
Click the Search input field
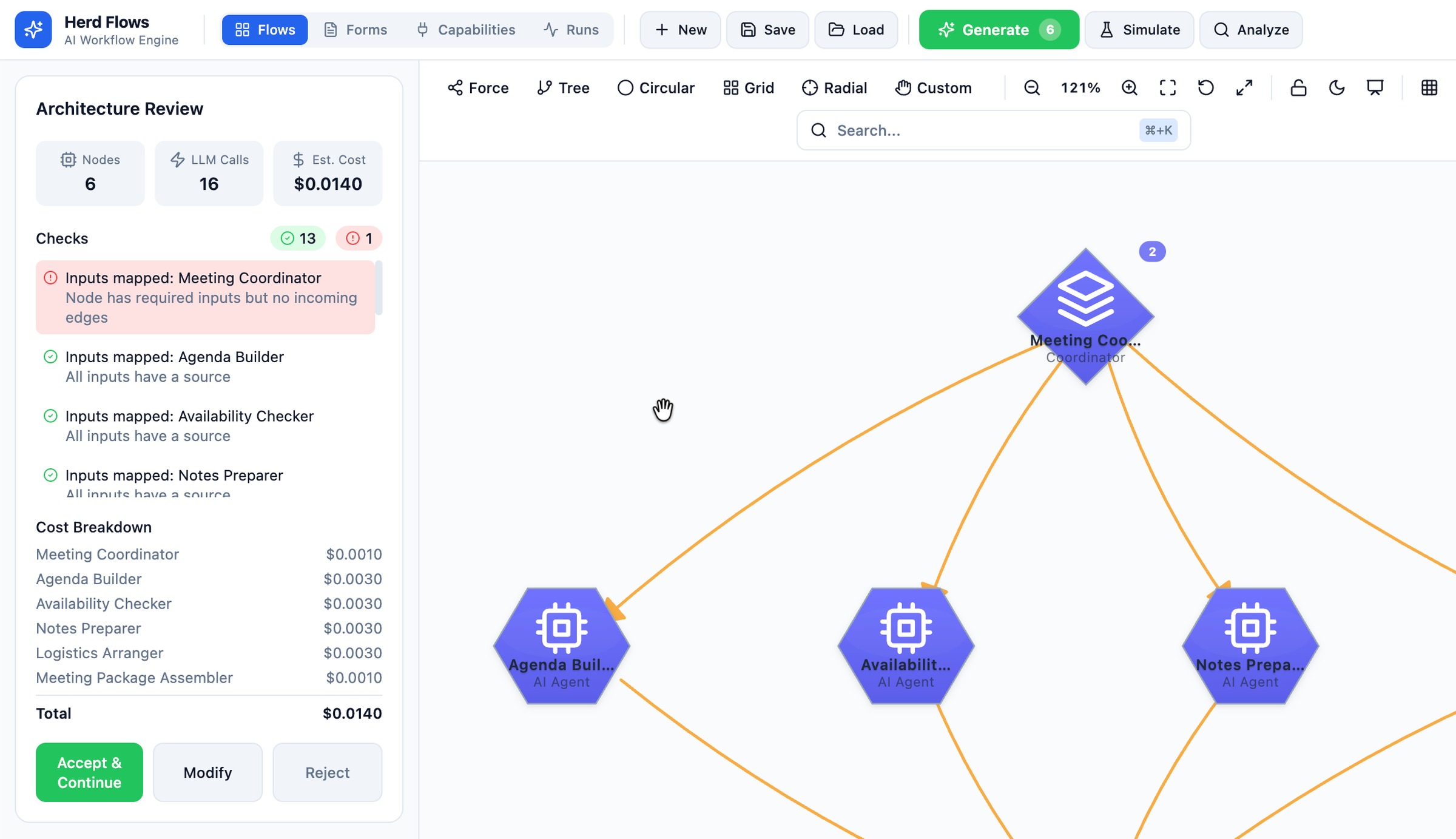pyautogui.click(x=993, y=130)
